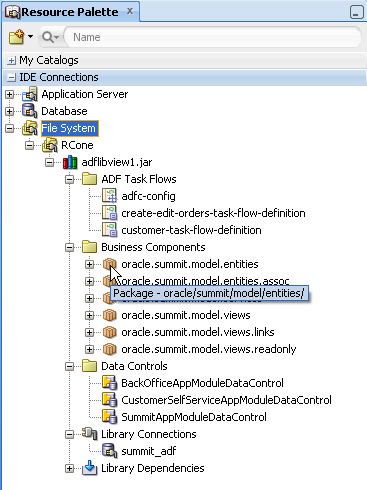Minimize the Resource Palette panel
The height and width of the screenshot is (490, 367).
[356, 12]
